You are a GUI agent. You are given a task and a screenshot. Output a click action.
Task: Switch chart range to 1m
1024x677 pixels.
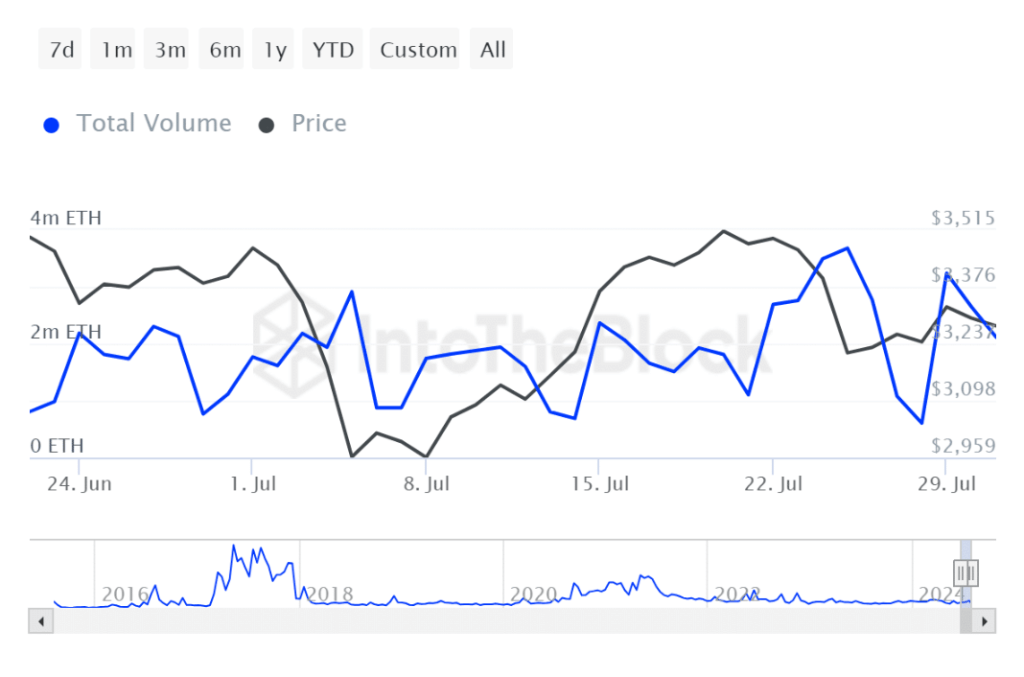click(x=116, y=50)
